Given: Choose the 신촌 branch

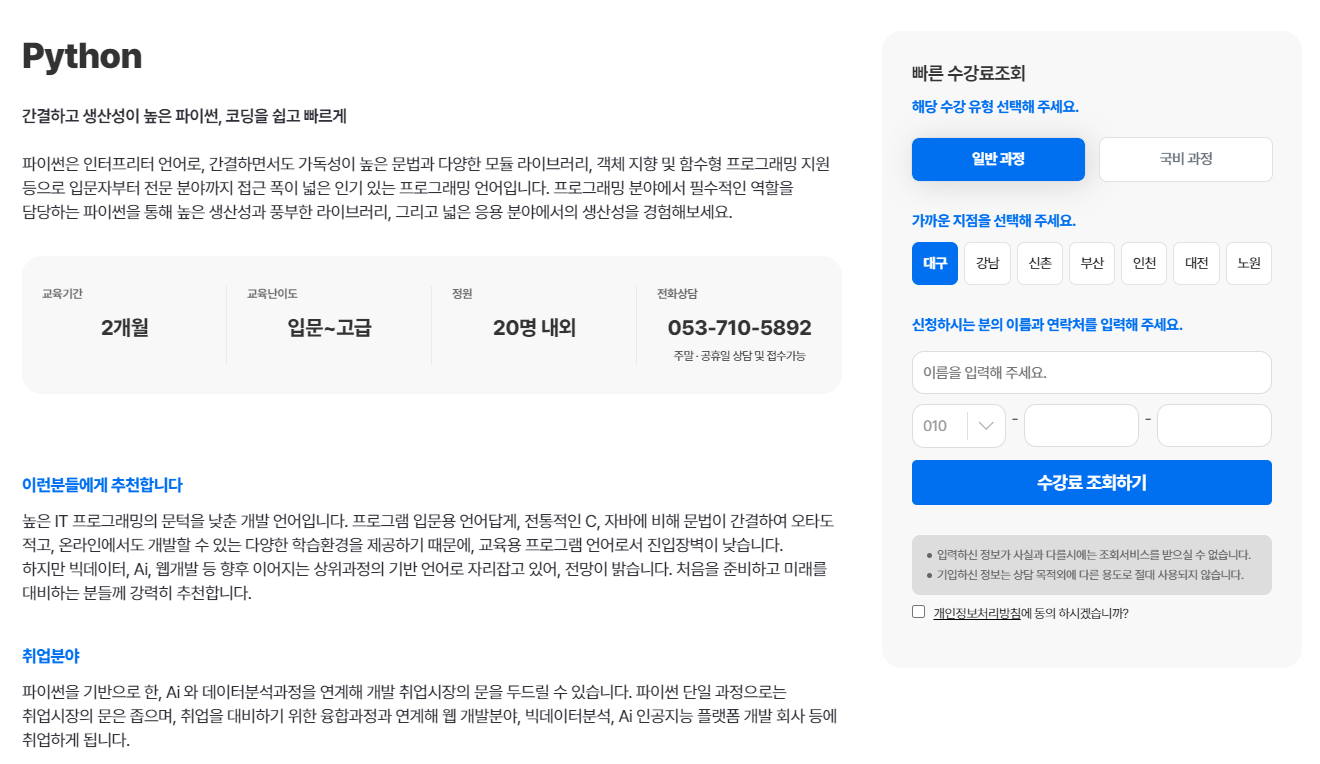Looking at the screenshot, I should point(1040,263).
